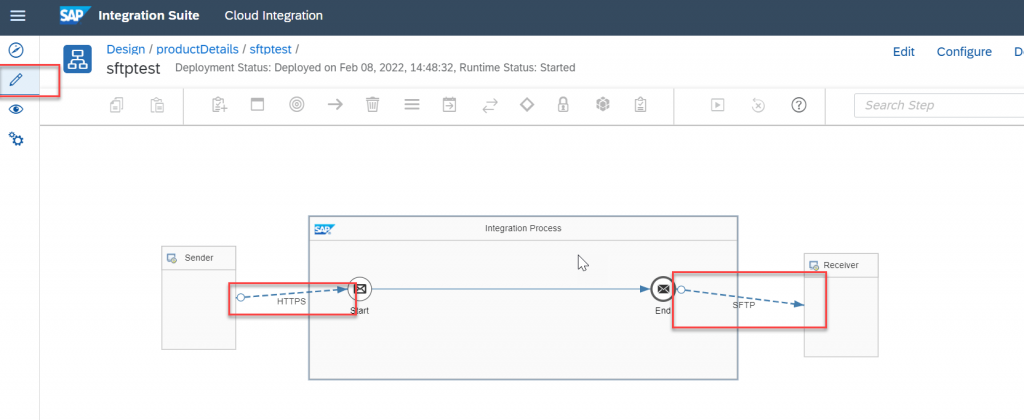Open the Process palette icon
The image size is (1024, 420).
click(258, 105)
